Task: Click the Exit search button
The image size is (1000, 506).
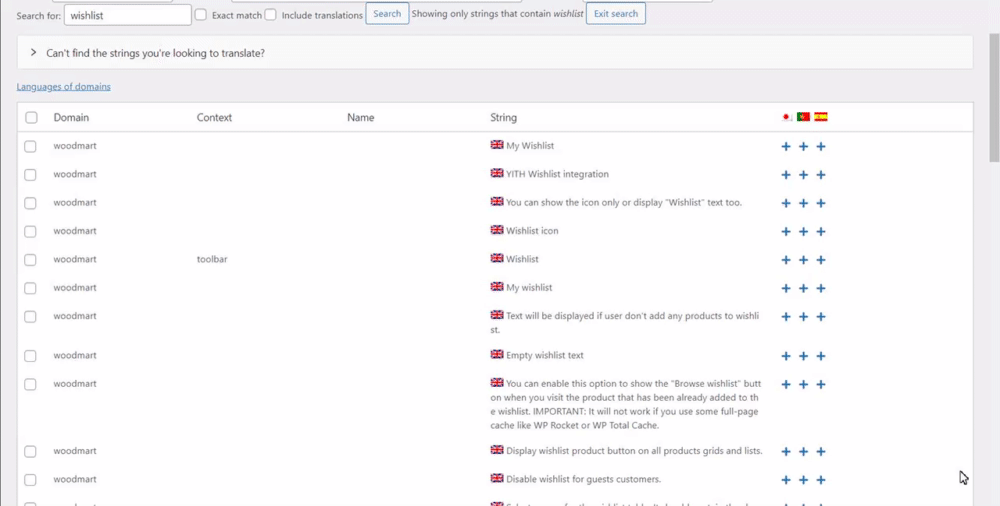Action: pyautogui.click(x=615, y=13)
